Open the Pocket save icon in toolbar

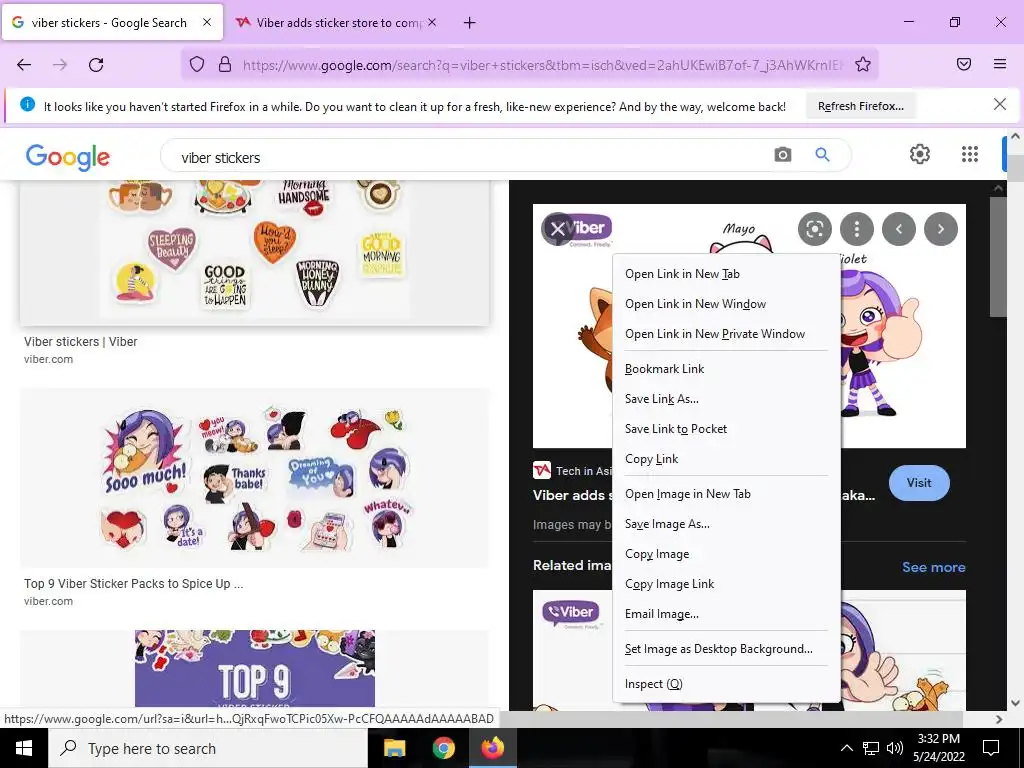pos(964,64)
